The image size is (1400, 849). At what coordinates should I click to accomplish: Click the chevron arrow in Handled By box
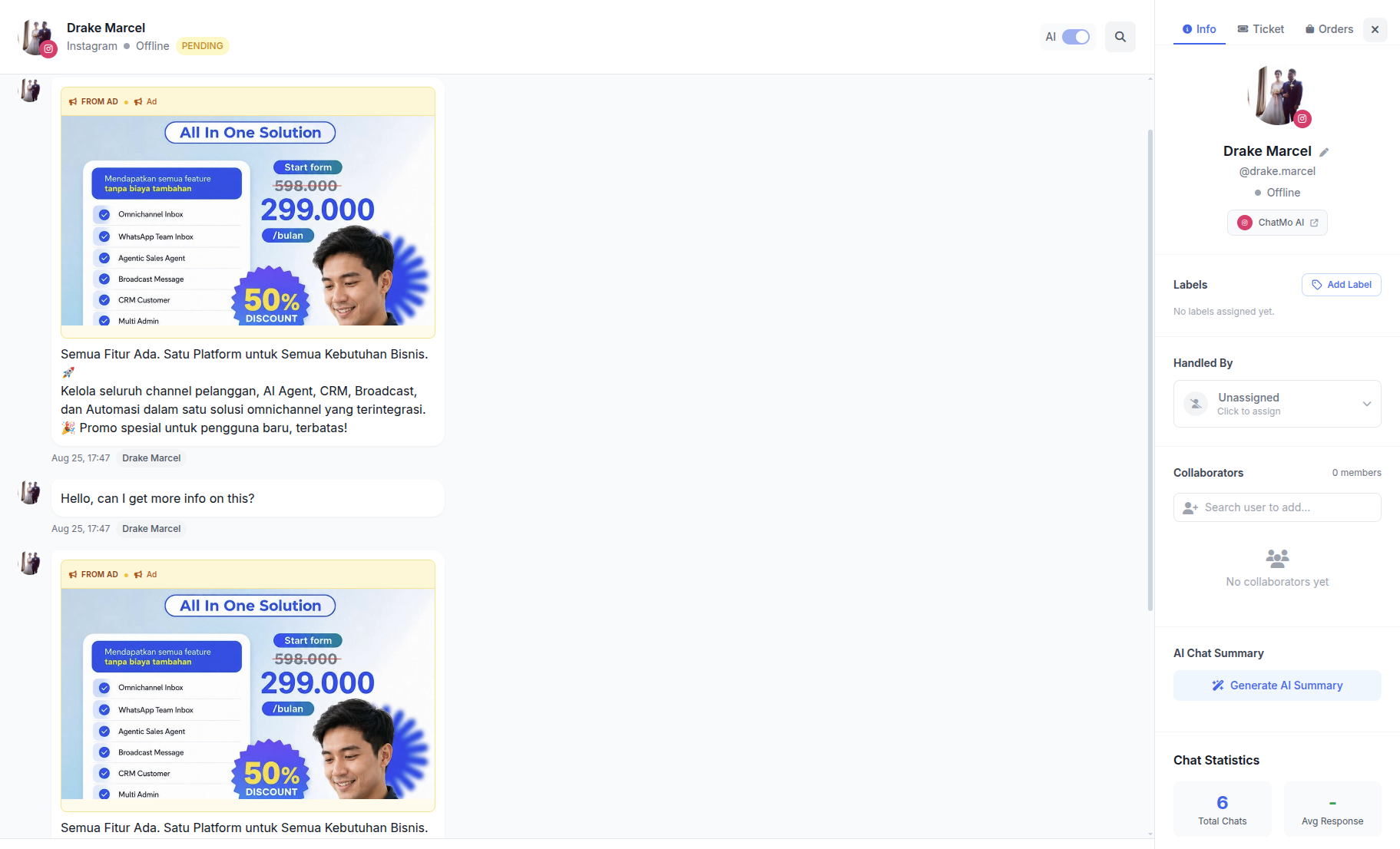click(x=1366, y=404)
